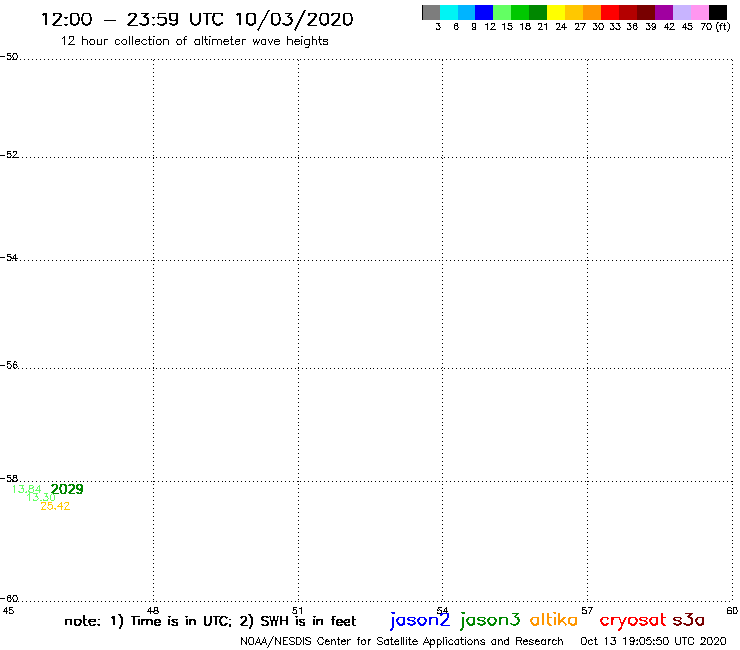The image size is (740, 650).
Task: Click the longitude axis label 60
Action: tap(732, 610)
